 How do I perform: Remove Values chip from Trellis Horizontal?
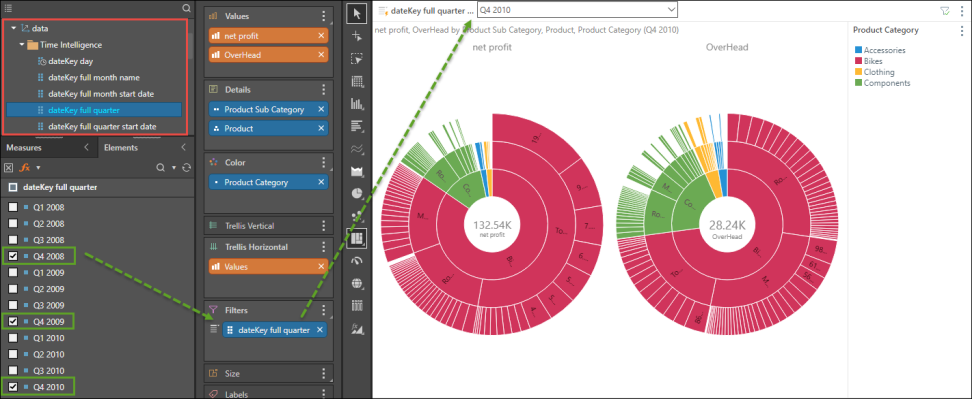pos(321,266)
